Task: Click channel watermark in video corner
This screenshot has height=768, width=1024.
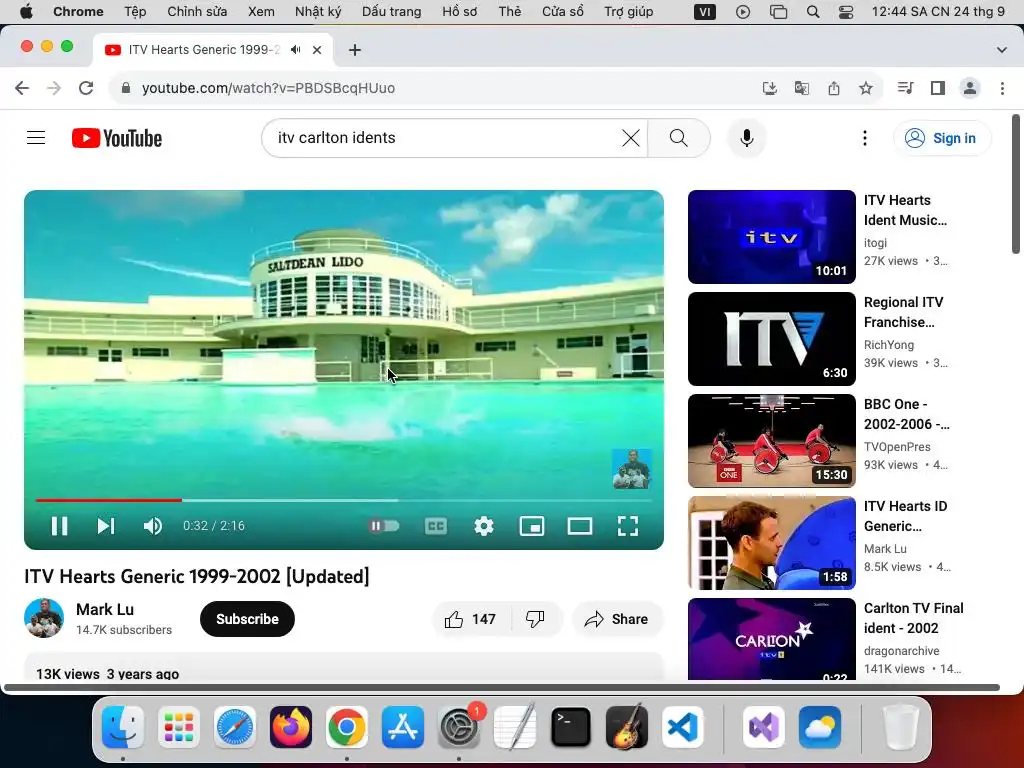Action: pos(632,469)
